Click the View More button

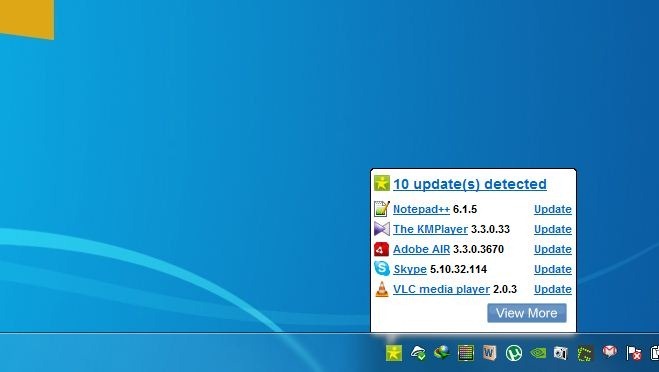coord(527,313)
